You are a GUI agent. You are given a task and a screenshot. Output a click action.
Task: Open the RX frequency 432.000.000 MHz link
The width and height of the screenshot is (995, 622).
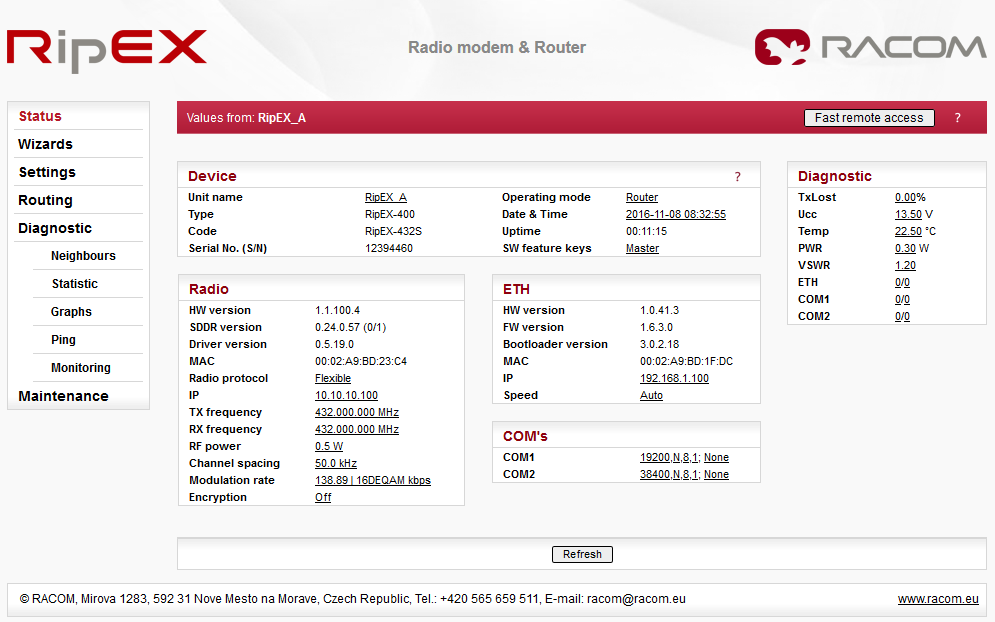[x=357, y=430]
